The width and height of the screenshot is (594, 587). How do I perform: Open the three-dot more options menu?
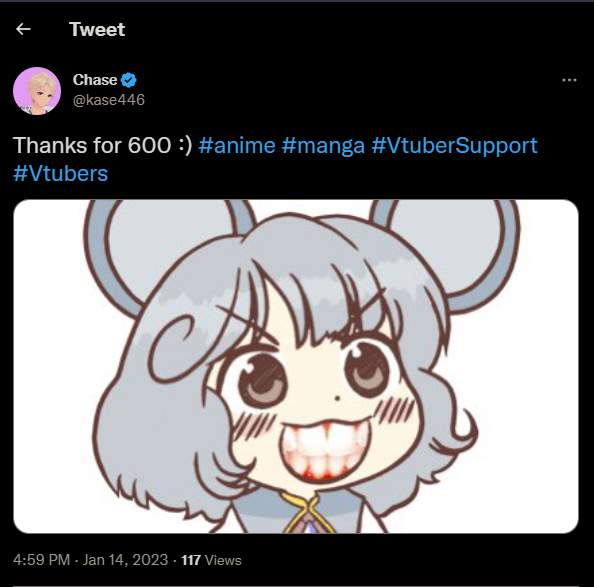coord(569,80)
